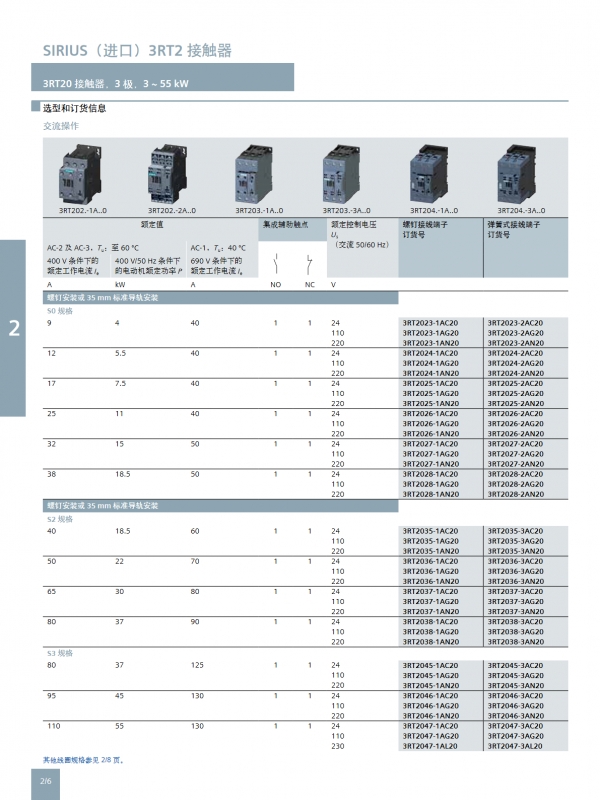Select order number 3RT2045-1AC20

coord(430,666)
